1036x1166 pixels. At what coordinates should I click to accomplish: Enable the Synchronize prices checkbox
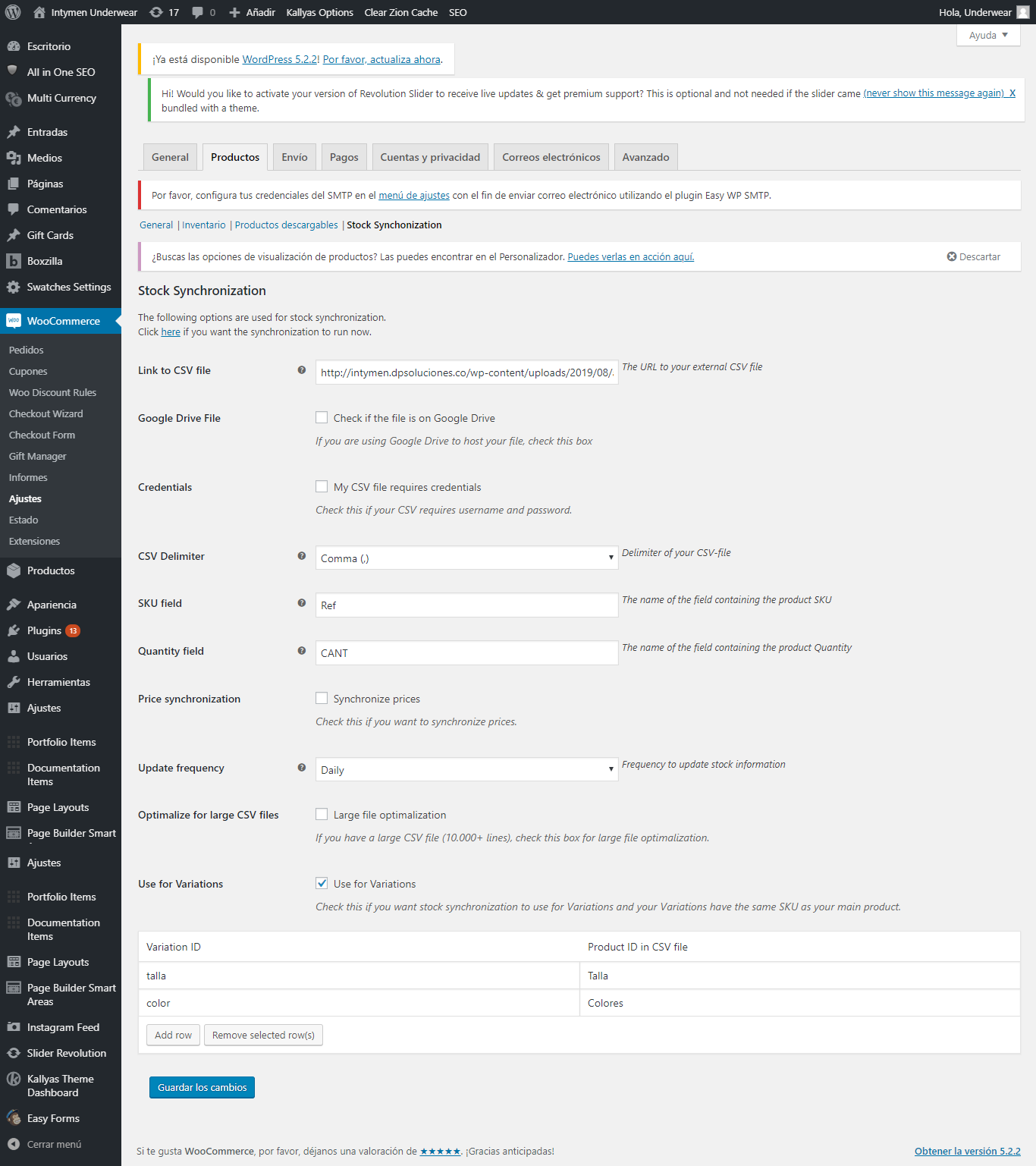click(x=322, y=698)
